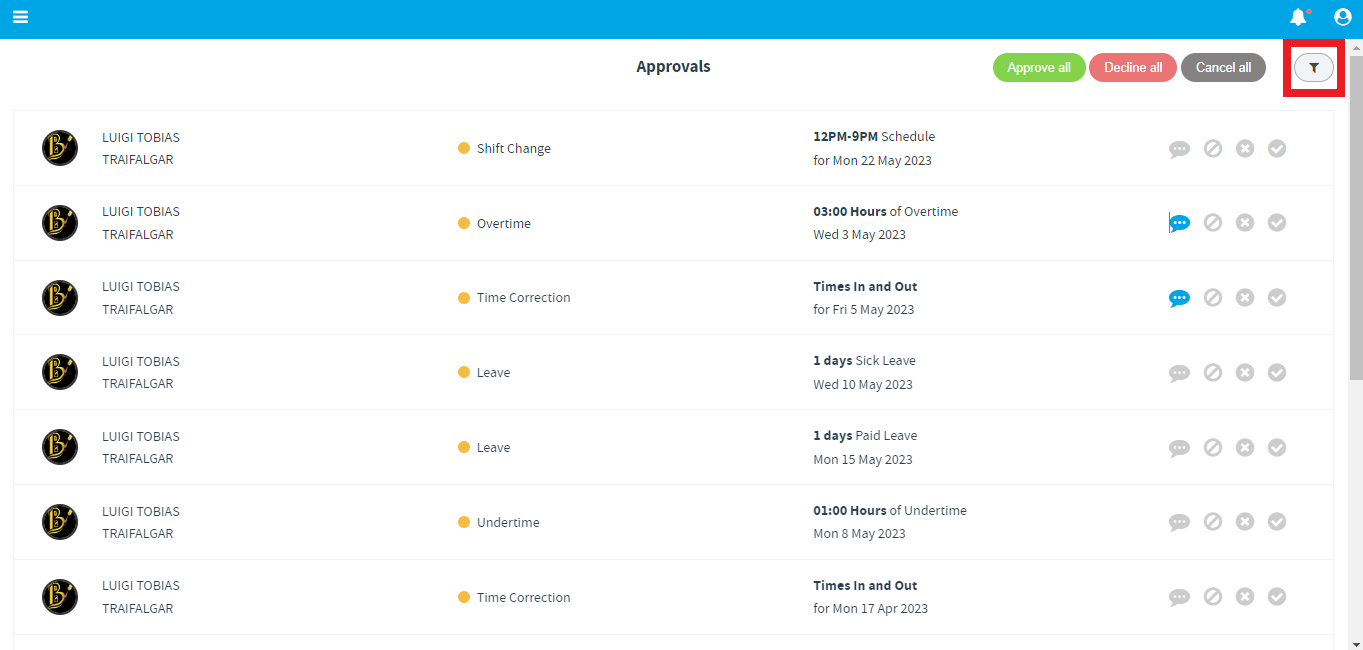Click the avatar in the Sick Leave row
The width and height of the screenshot is (1363, 650).
[60, 372]
